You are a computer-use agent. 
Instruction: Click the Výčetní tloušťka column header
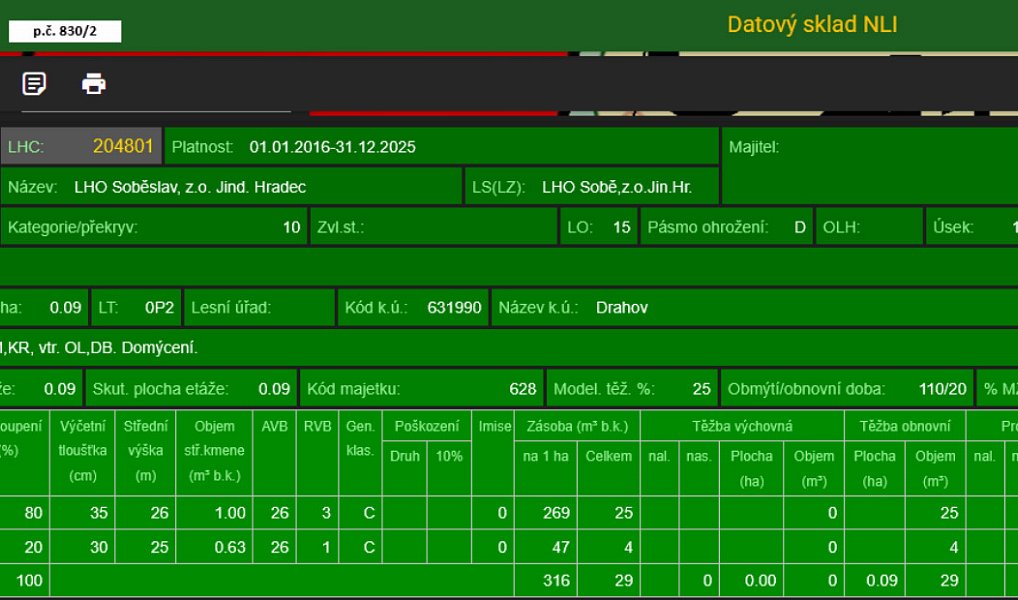(82, 451)
